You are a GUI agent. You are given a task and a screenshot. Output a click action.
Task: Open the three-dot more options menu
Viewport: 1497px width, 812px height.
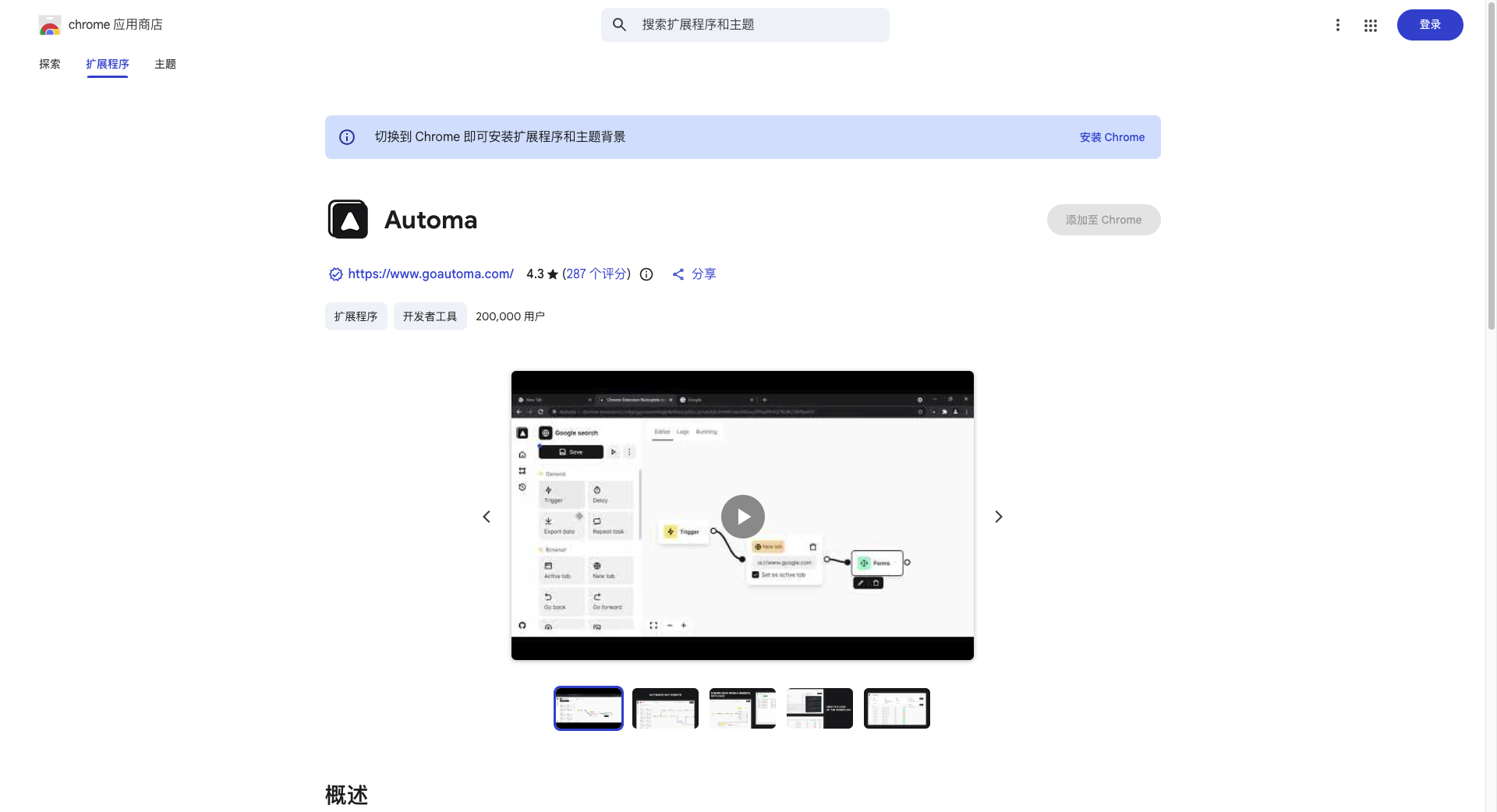pyautogui.click(x=1338, y=25)
